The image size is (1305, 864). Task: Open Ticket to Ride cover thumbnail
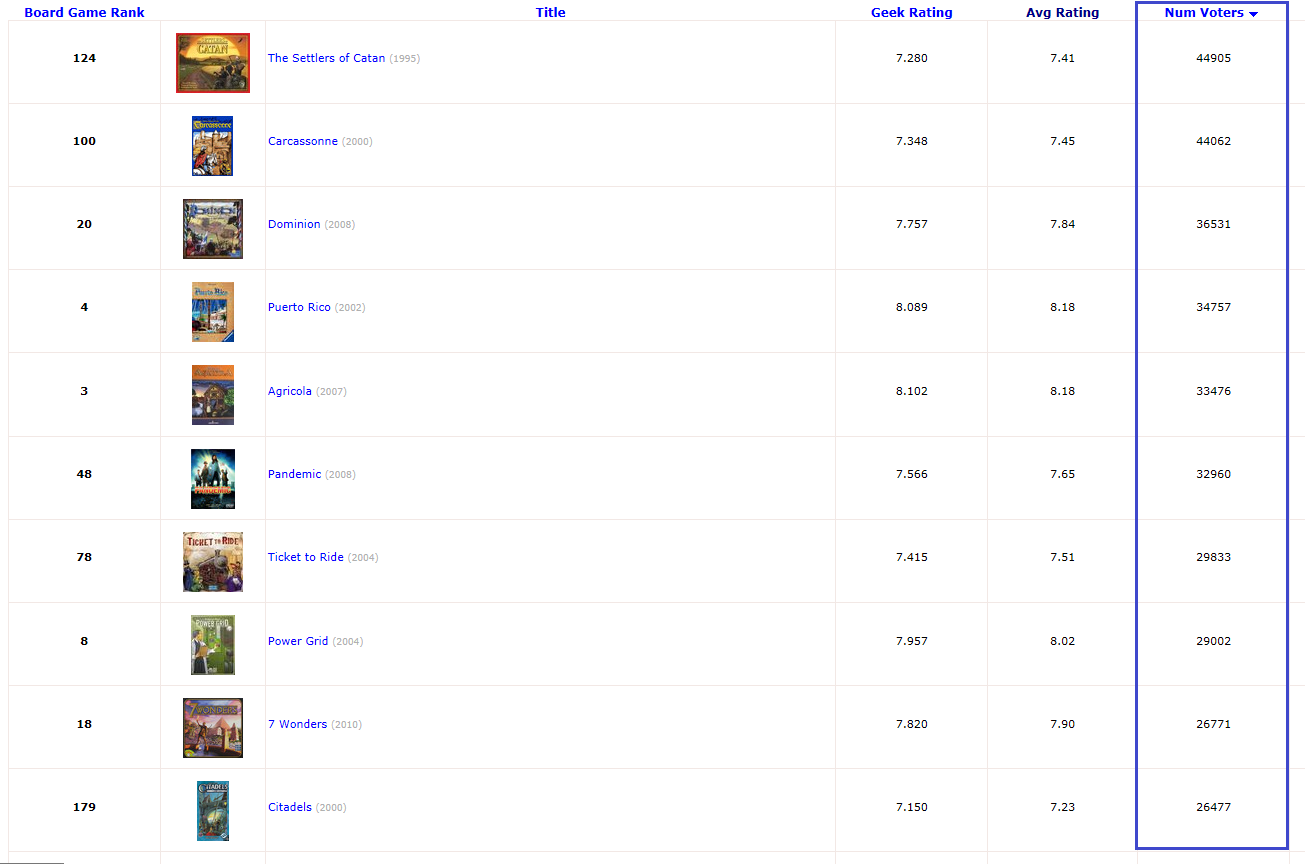point(213,562)
